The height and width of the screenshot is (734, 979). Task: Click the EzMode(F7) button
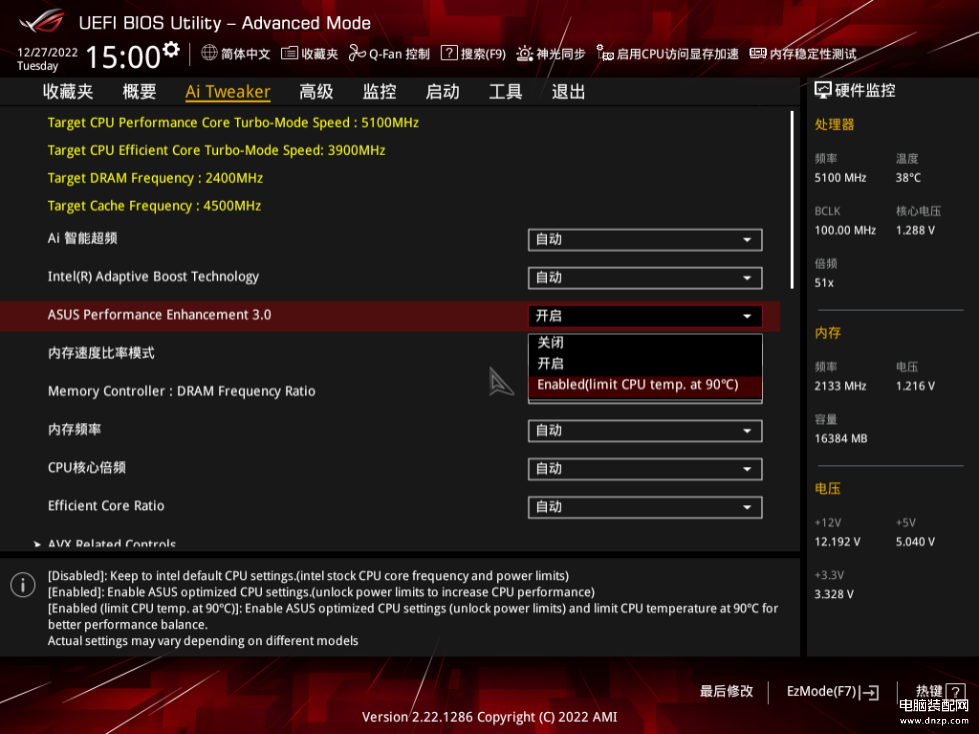pyautogui.click(x=833, y=692)
